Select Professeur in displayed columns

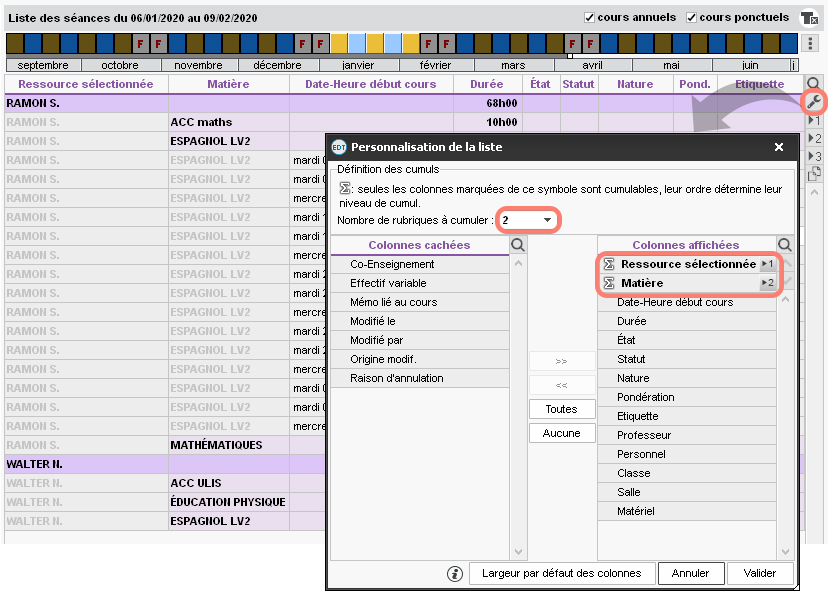click(687, 435)
